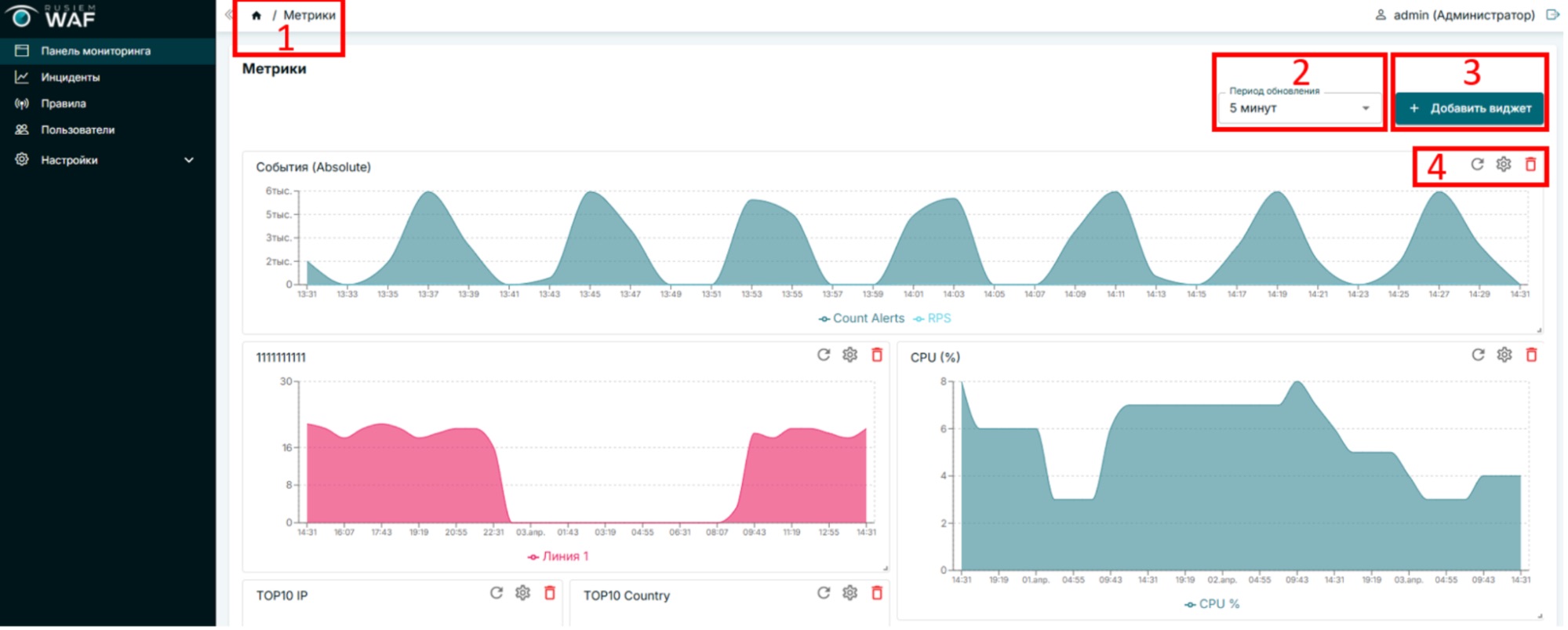The image size is (1568, 630).
Task: Click the home breadcrumb icon
Action: pyautogui.click(x=256, y=15)
